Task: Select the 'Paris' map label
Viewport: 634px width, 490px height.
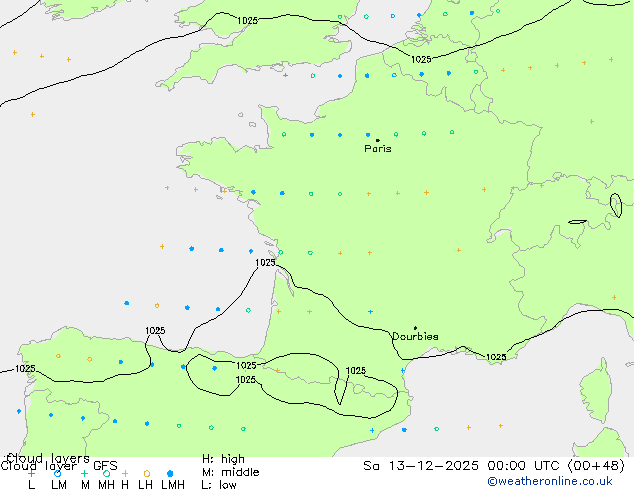Action: [378, 149]
